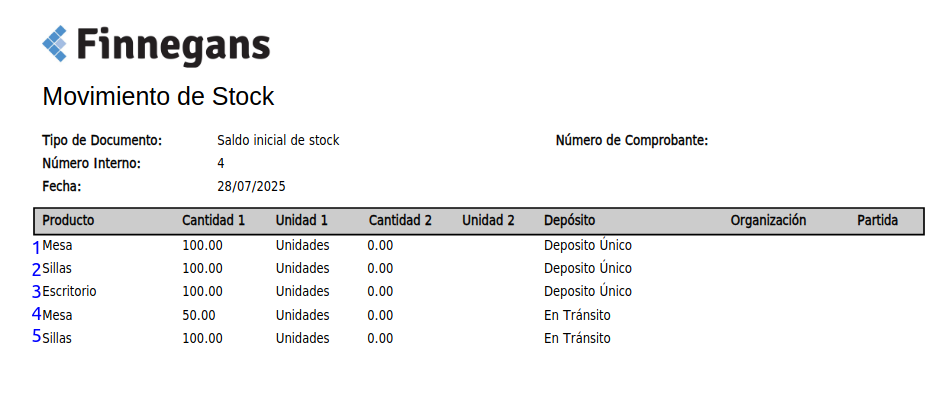Click En Tránsito deposit in row 4
This screenshot has height=397, width=948.
[577, 315]
